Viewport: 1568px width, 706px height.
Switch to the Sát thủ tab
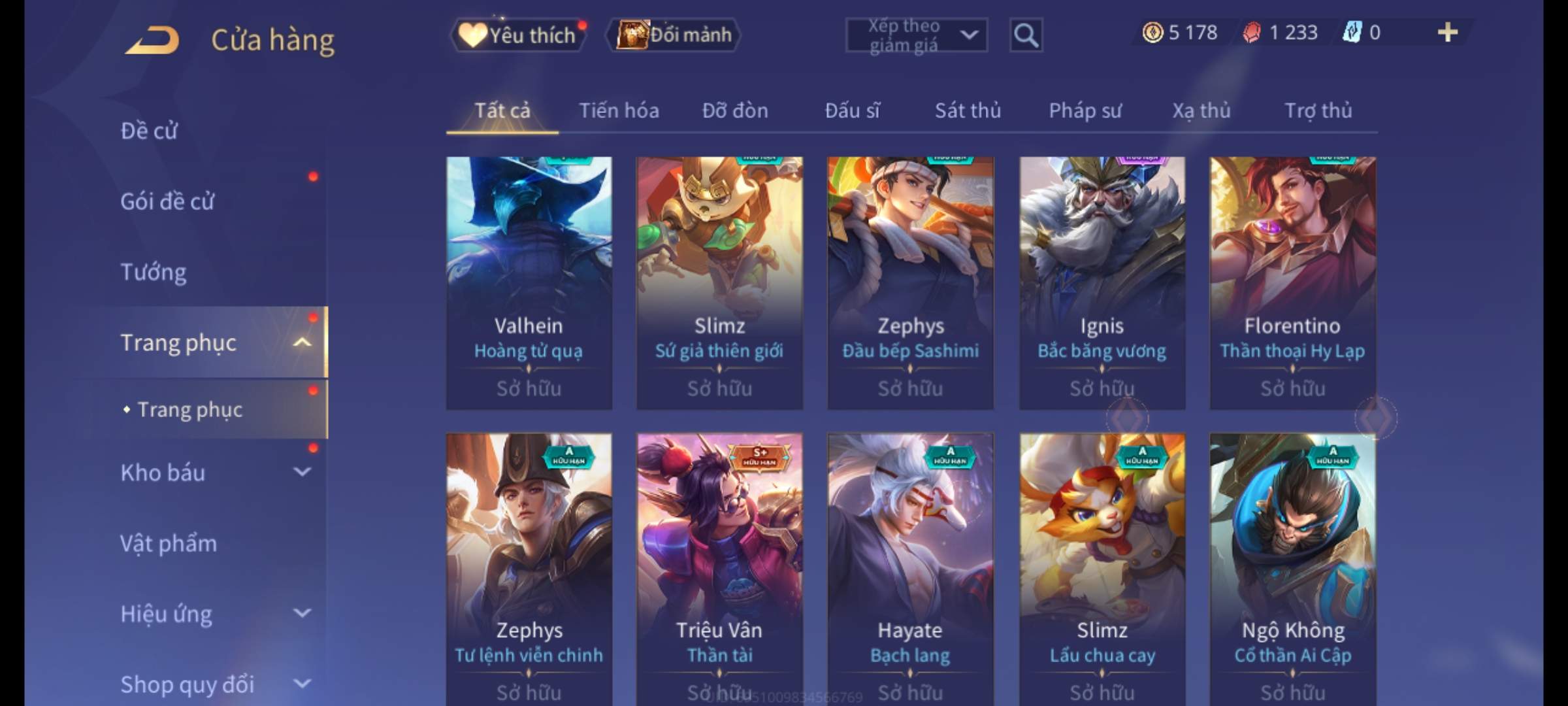point(968,111)
